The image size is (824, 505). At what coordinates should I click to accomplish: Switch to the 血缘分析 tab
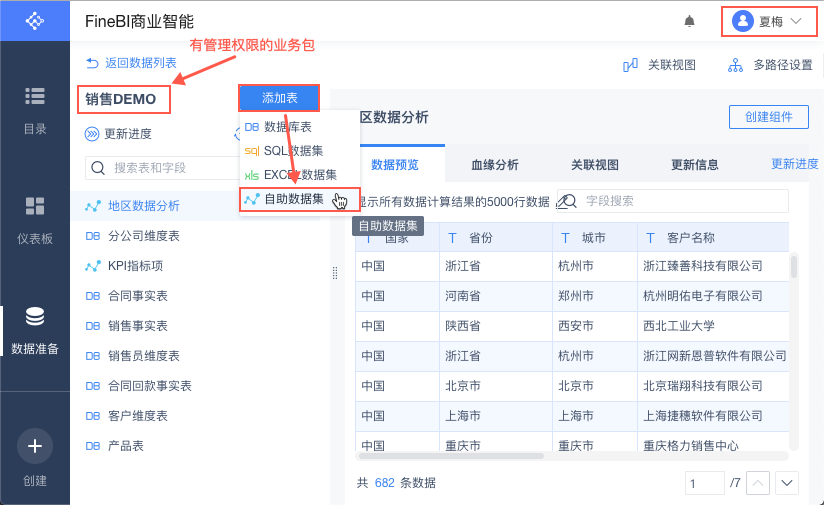pyautogui.click(x=495, y=164)
